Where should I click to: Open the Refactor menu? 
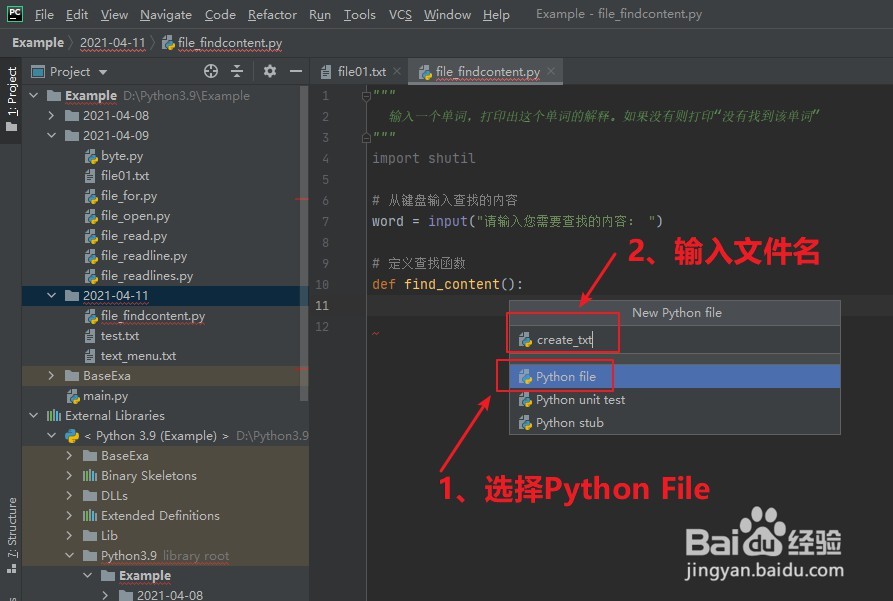coord(272,14)
